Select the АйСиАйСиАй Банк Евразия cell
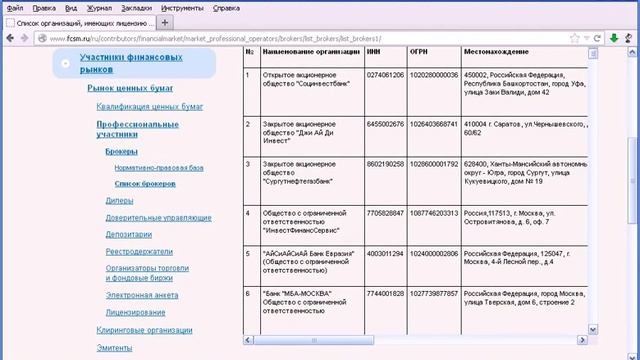 pyautogui.click(x=312, y=266)
